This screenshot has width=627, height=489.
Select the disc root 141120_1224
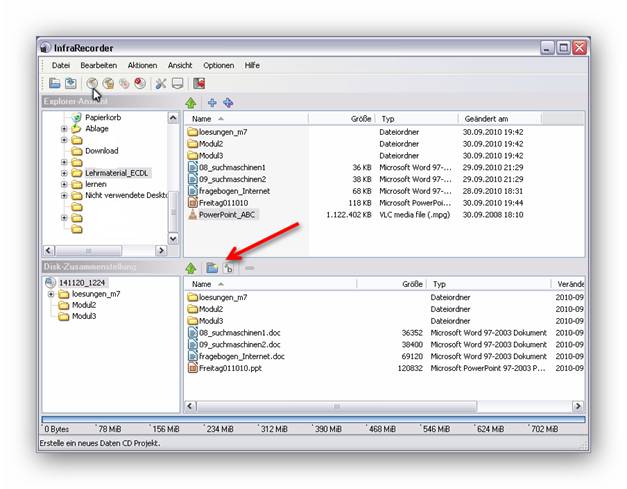(82, 283)
